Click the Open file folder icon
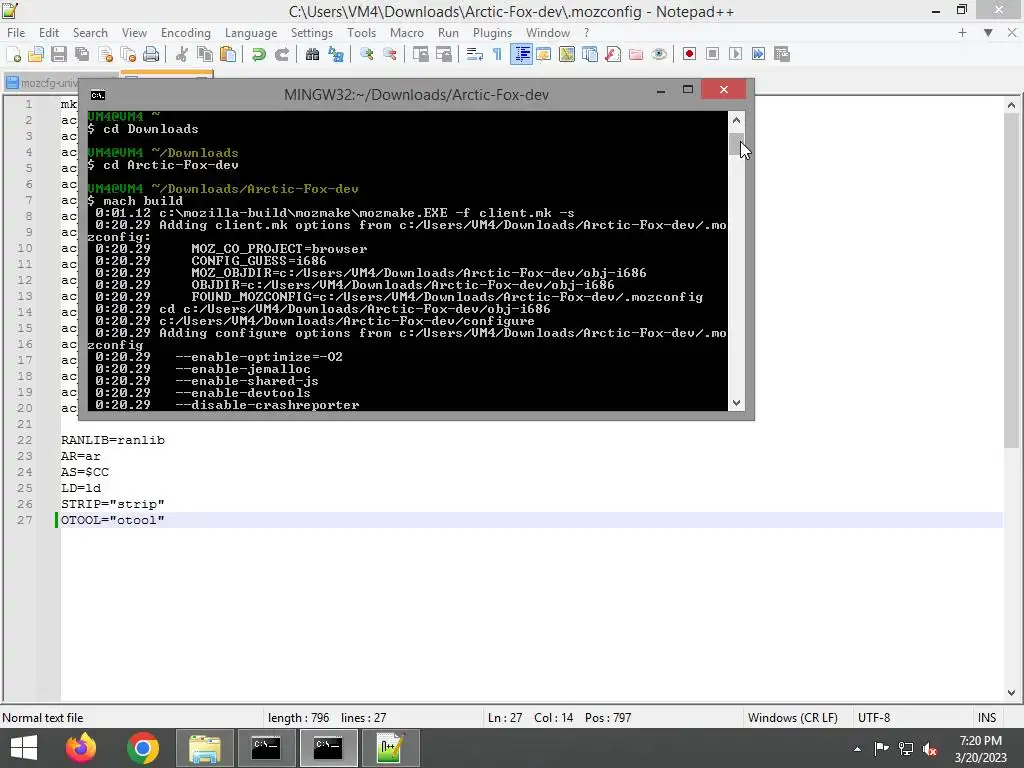This screenshot has height=768, width=1024. click(x=36, y=54)
